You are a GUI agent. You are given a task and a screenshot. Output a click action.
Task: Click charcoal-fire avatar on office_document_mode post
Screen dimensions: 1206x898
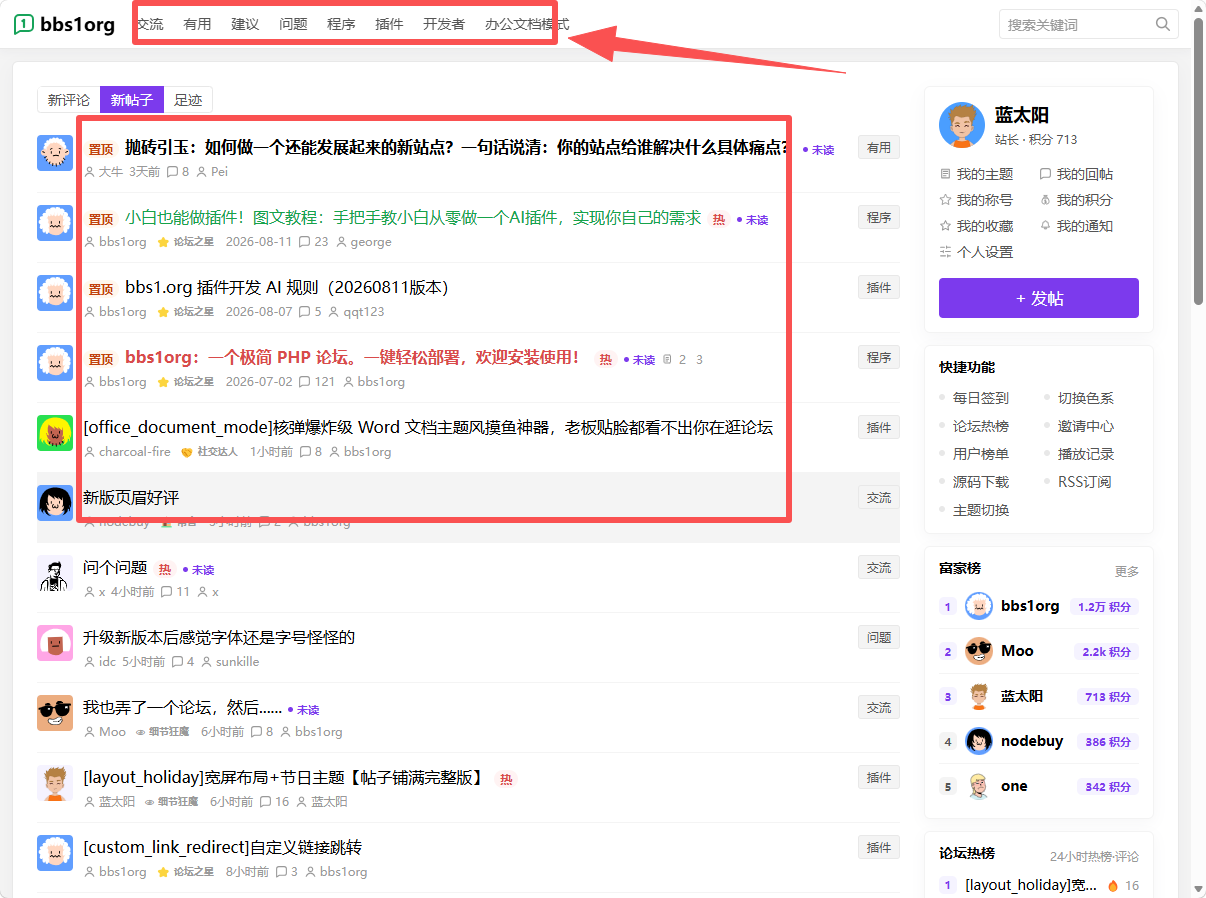point(55,433)
